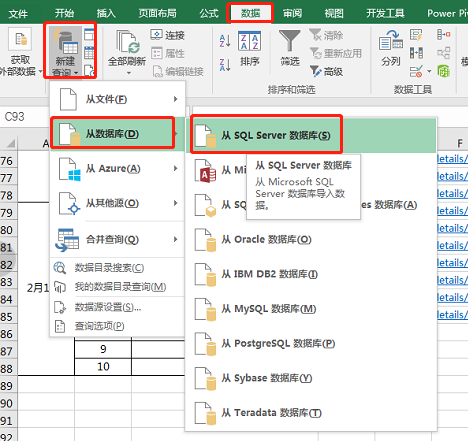Click the 全部刷新 (Refresh All) icon
The height and width of the screenshot is (441, 468).
127,43
